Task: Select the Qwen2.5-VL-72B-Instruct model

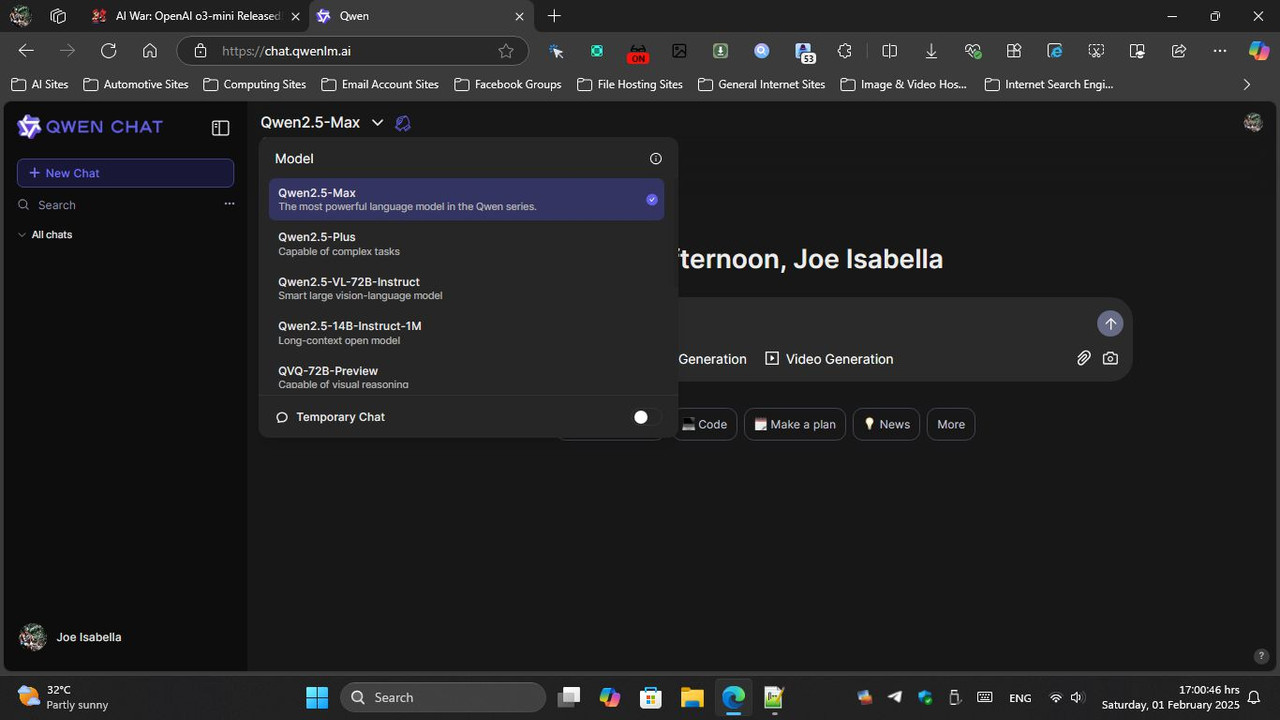Action: 466,288
